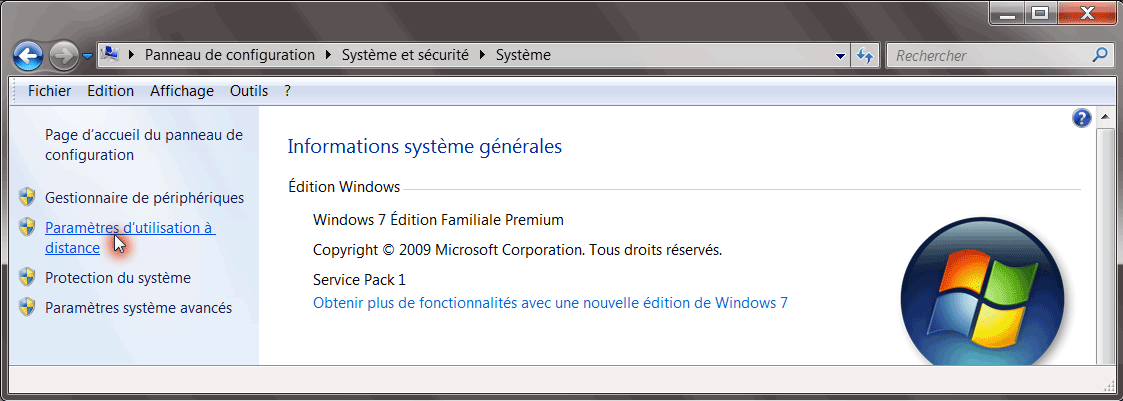Open the Fichier menu
Image resolution: width=1123 pixels, height=401 pixels.
tap(49, 91)
